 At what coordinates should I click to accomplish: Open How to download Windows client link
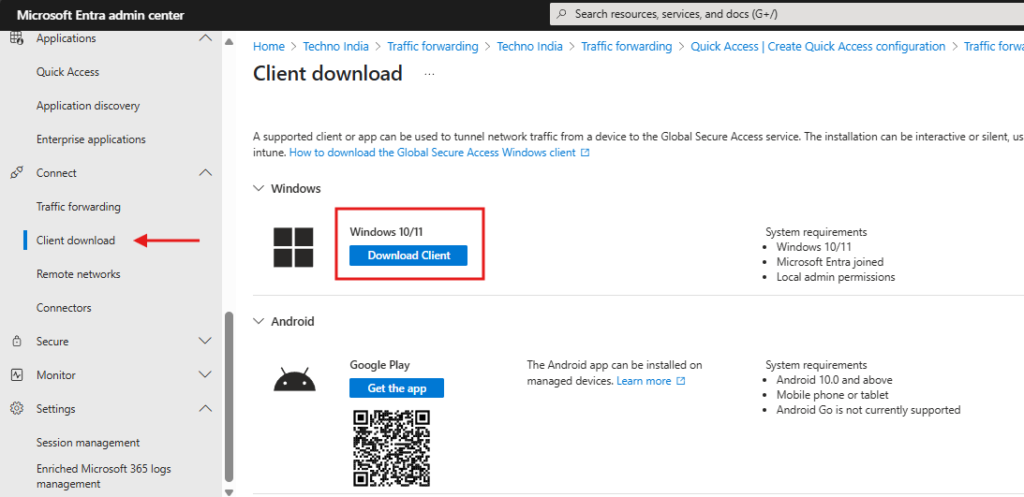pos(432,152)
